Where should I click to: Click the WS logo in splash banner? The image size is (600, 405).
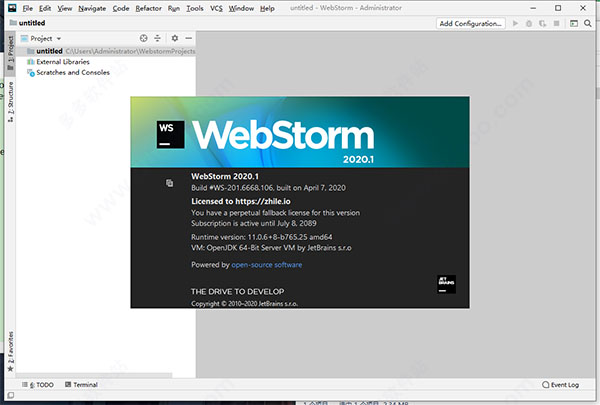click(x=170, y=134)
